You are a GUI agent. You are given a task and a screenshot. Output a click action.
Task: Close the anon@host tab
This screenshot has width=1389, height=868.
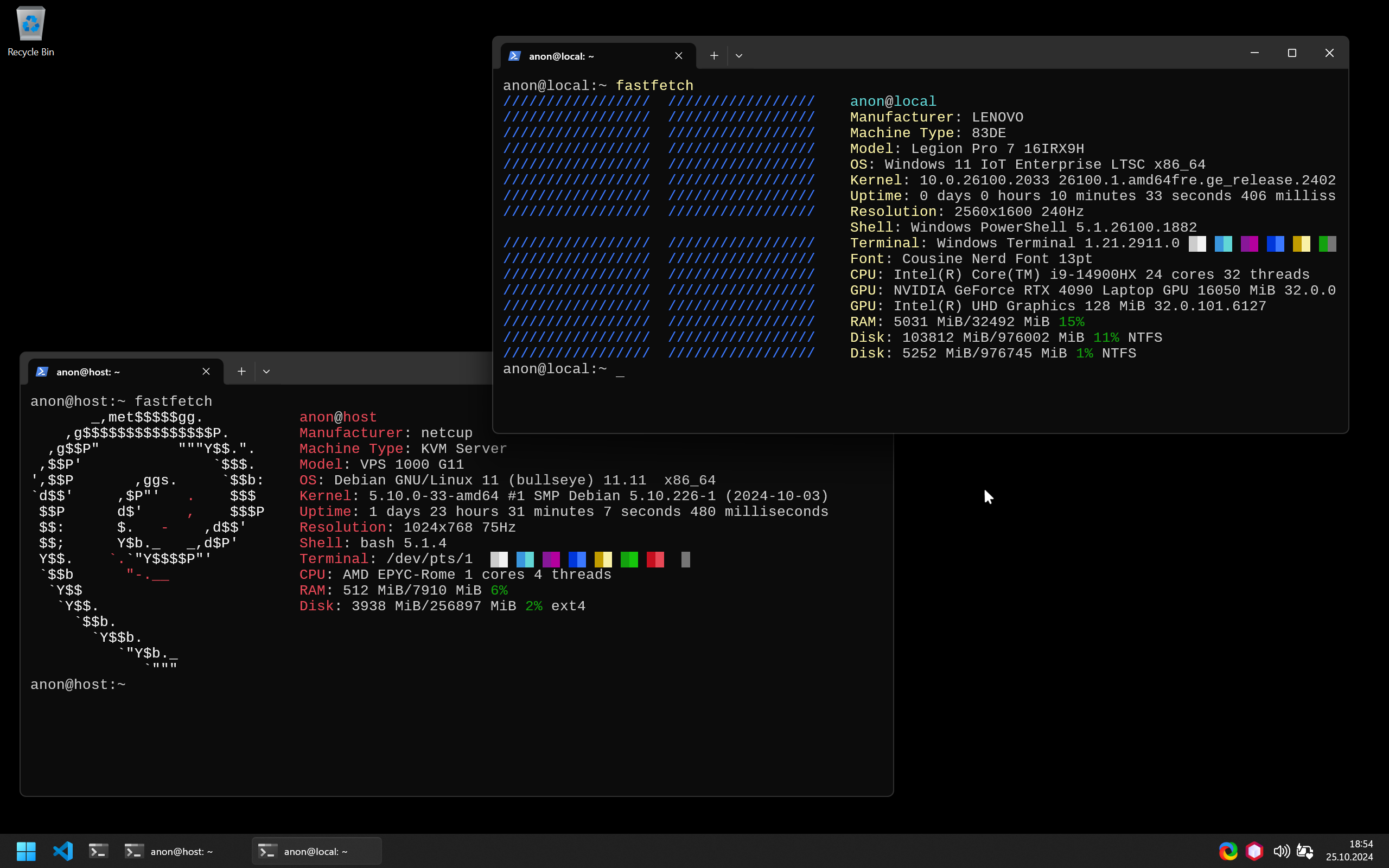point(206,372)
